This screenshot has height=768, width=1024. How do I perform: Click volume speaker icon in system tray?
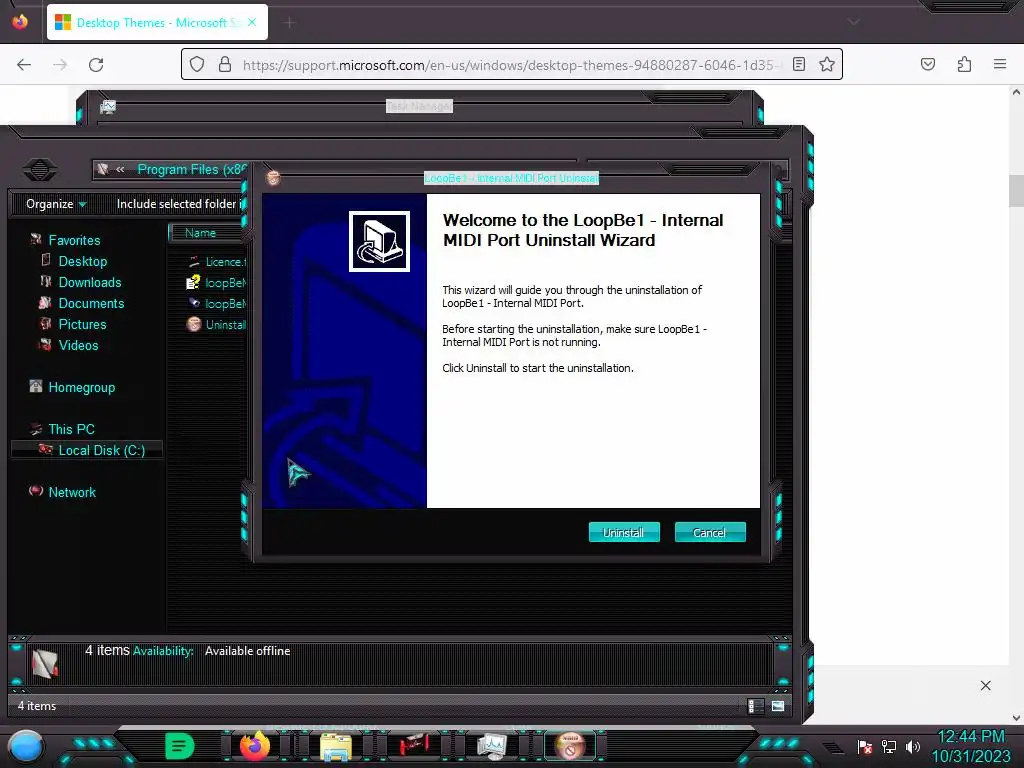click(913, 746)
